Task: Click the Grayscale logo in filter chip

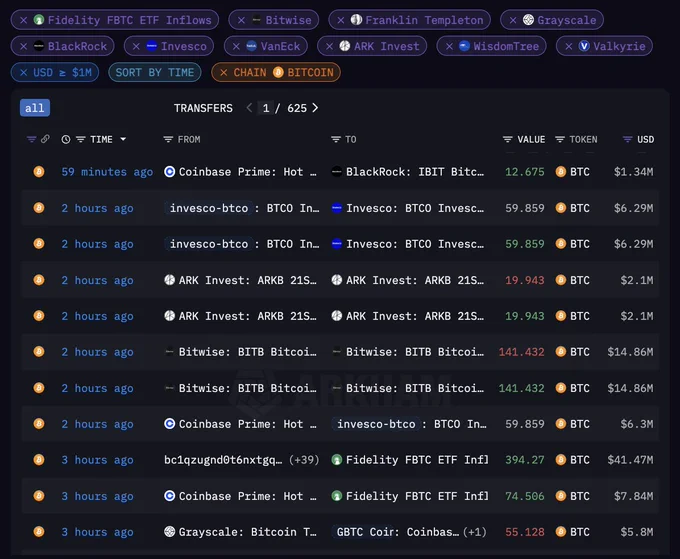Action: point(528,20)
